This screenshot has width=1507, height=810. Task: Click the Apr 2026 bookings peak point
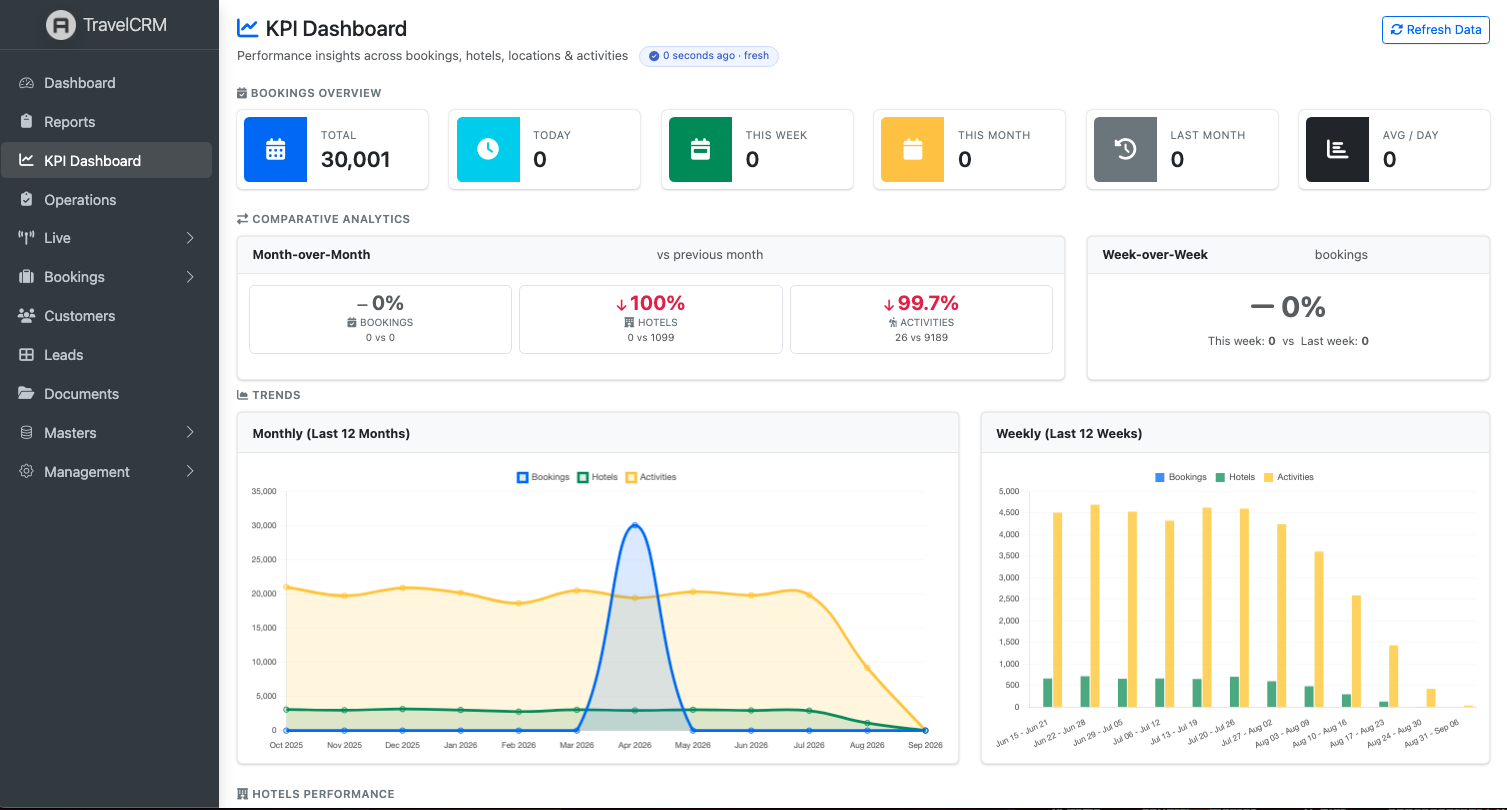point(635,525)
